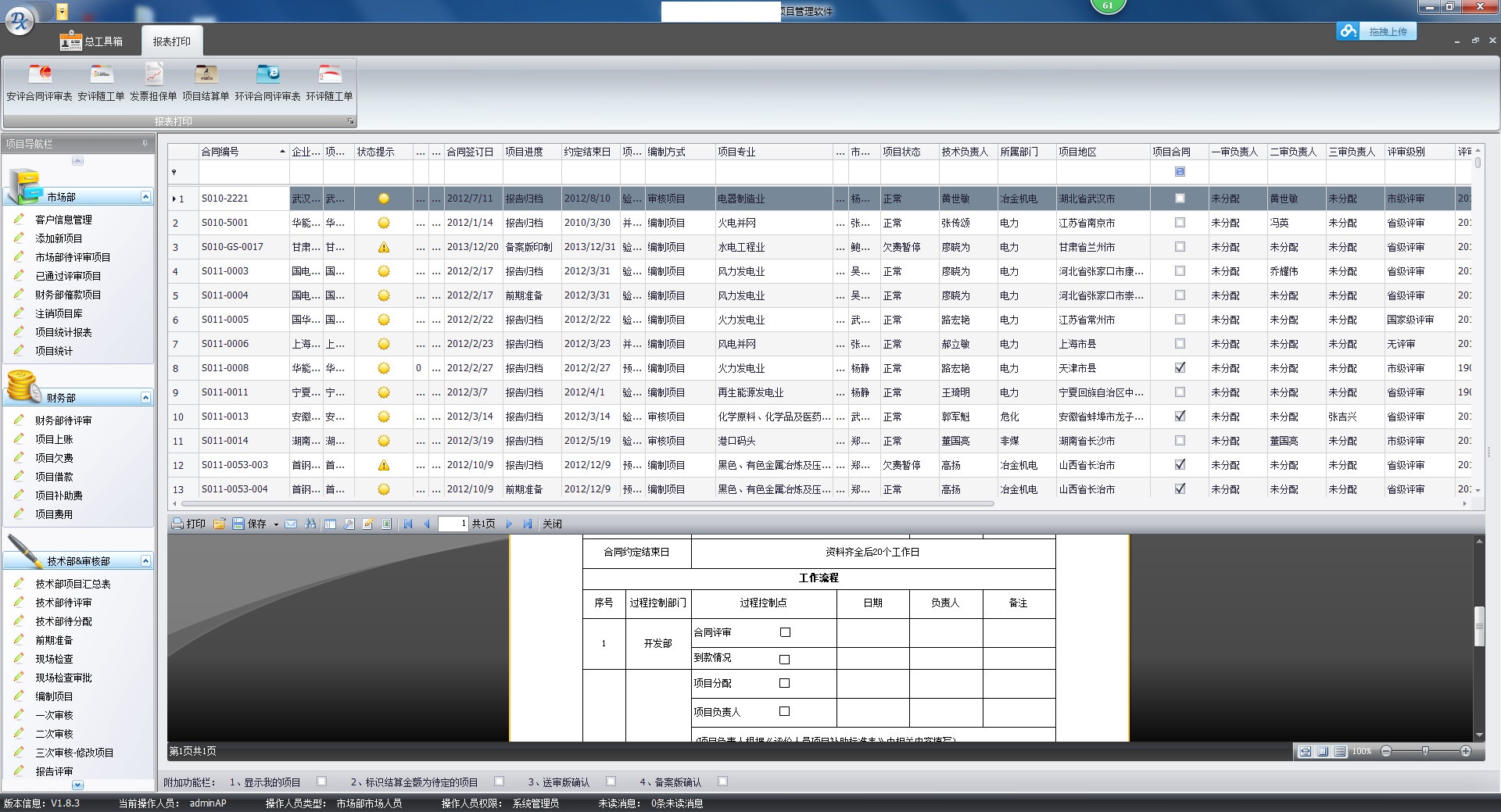Collapse the 市场部 navigation group
Viewport: 1501px width, 812px height.
(145, 197)
